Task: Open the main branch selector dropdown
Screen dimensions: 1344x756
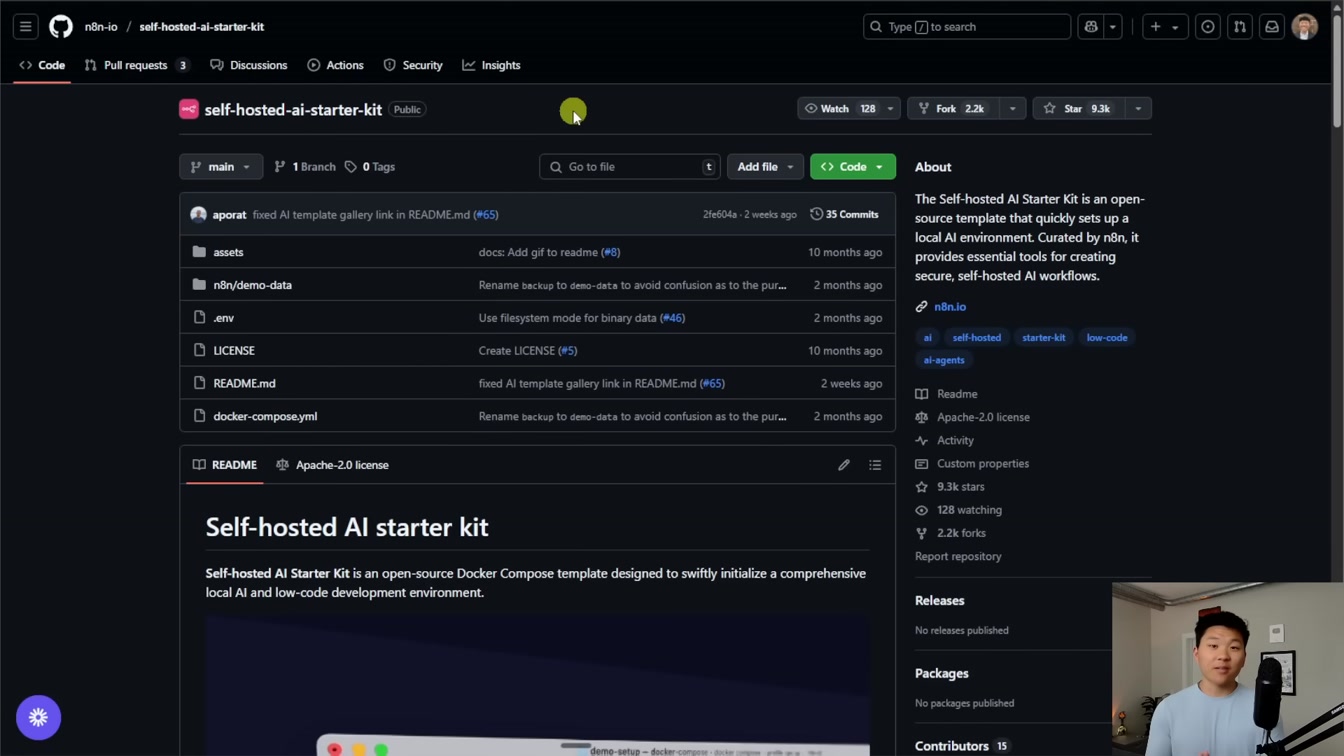Action: (x=221, y=167)
